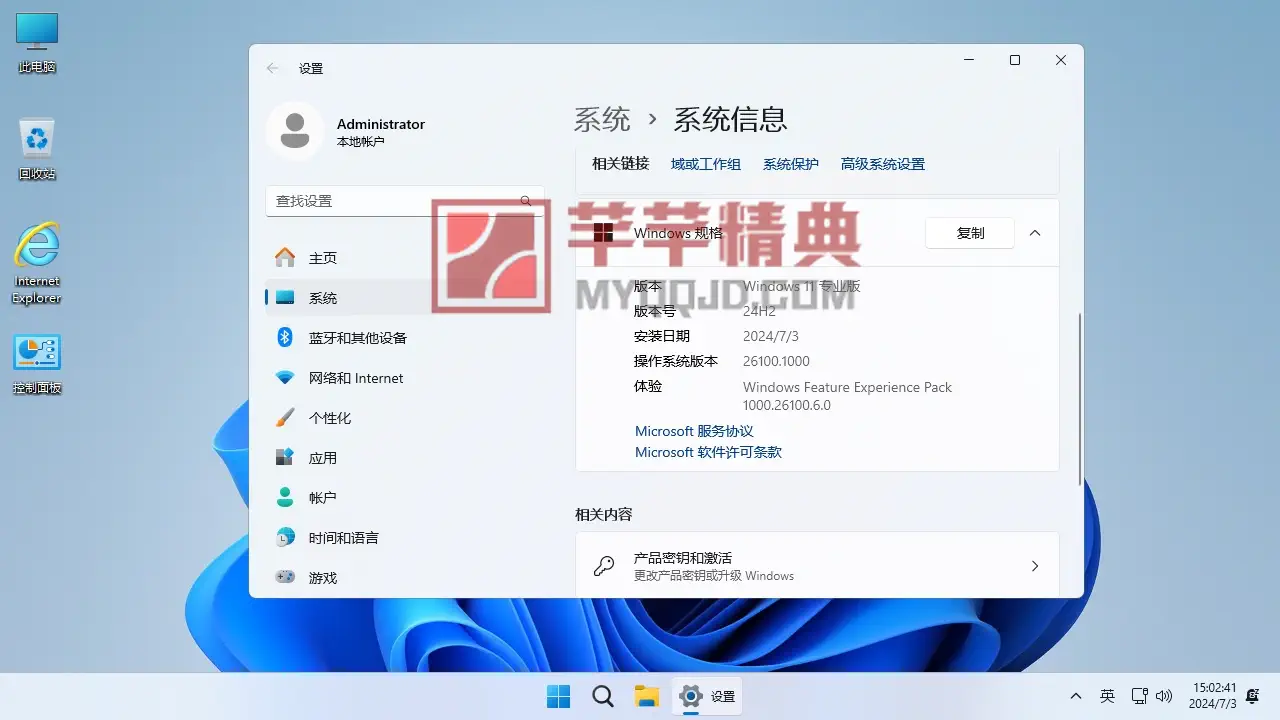Open 域或工作组 link
This screenshot has height=720, width=1280.
pyautogui.click(x=706, y=164)
